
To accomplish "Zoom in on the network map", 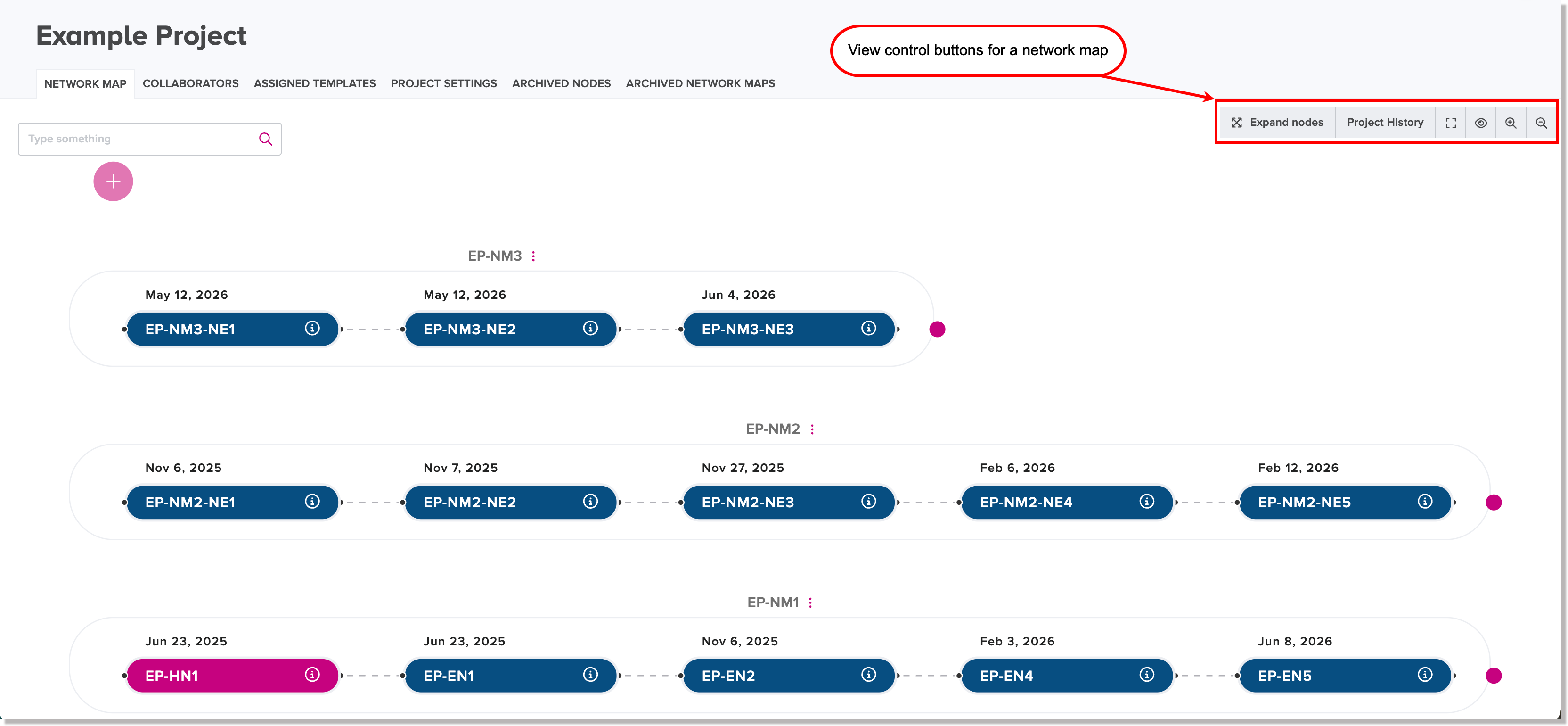I will tap(1511, 123).
